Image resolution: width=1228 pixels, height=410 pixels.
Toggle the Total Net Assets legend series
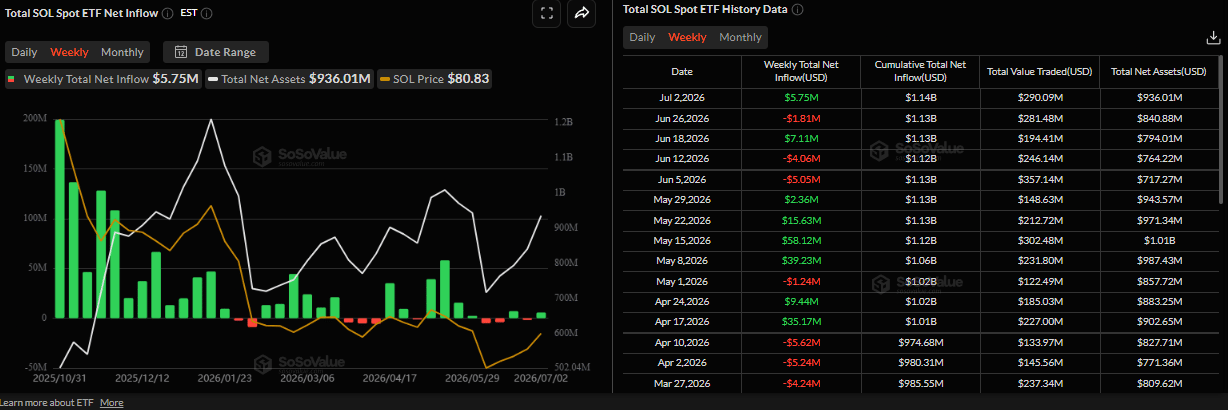pos(290,78)
